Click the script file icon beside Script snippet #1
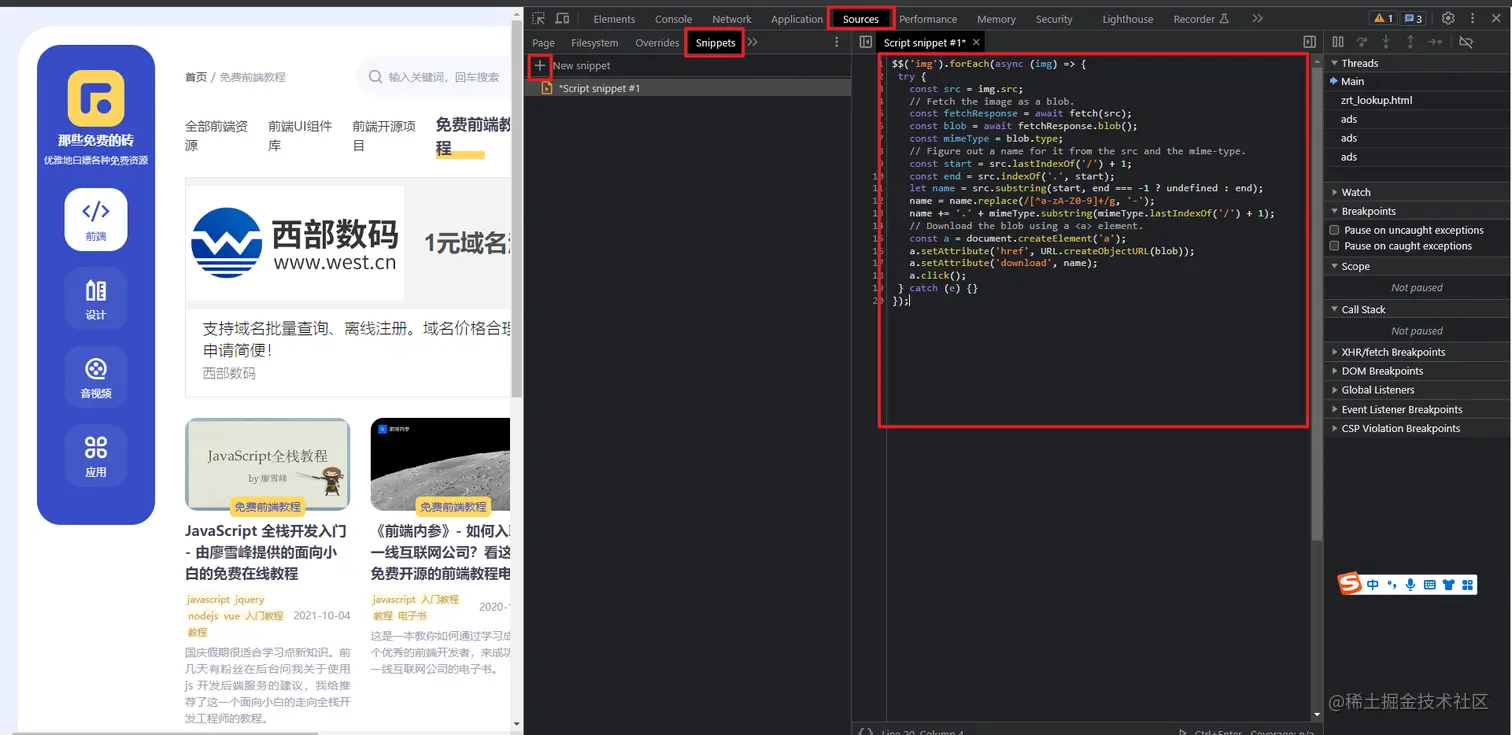 click(547, 88)
